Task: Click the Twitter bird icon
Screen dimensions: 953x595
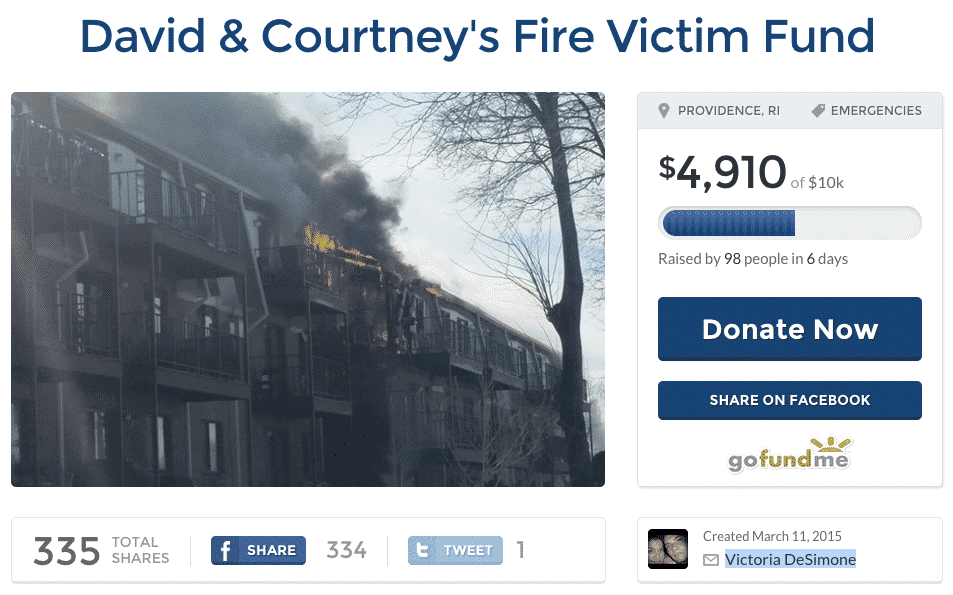Action: [x=422, y=551]
